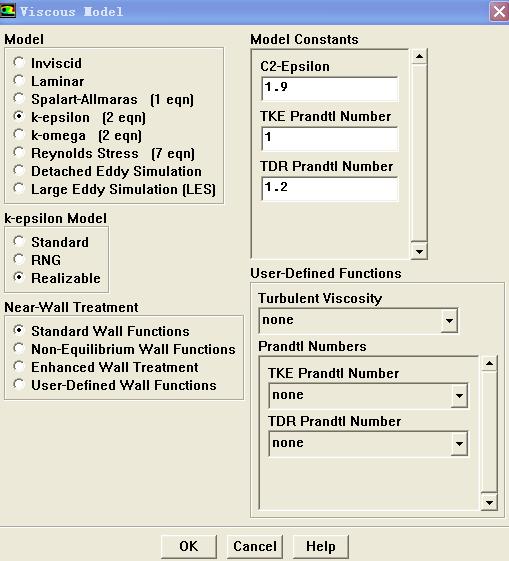Click Model Constants scroll up arrow
Viewport: 509px width, 561px height.
tap(419, 57)
